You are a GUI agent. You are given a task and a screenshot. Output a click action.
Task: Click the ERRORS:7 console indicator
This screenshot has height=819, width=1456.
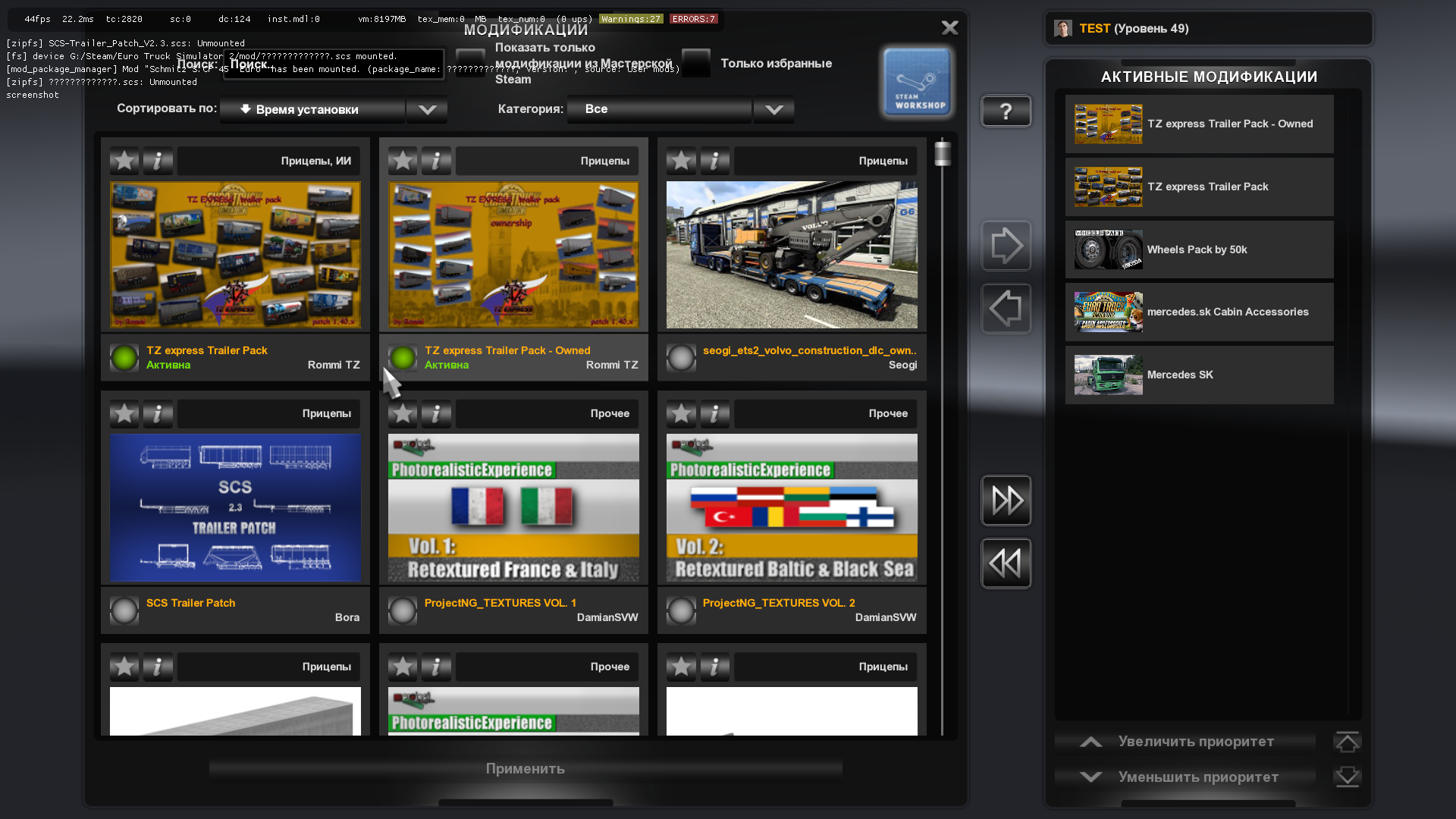693,19
